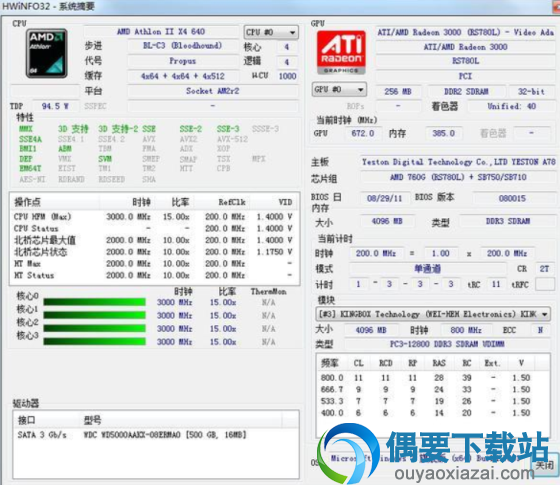Click the Unified: 40 shader field
560x485 pixels.
[511, 106]
